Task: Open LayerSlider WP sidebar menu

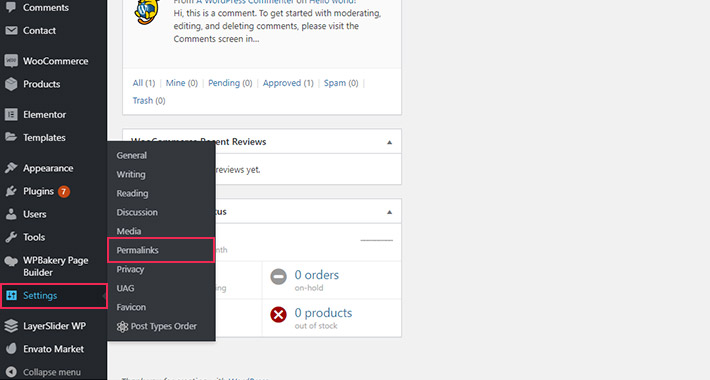Action: click(54, 326)
